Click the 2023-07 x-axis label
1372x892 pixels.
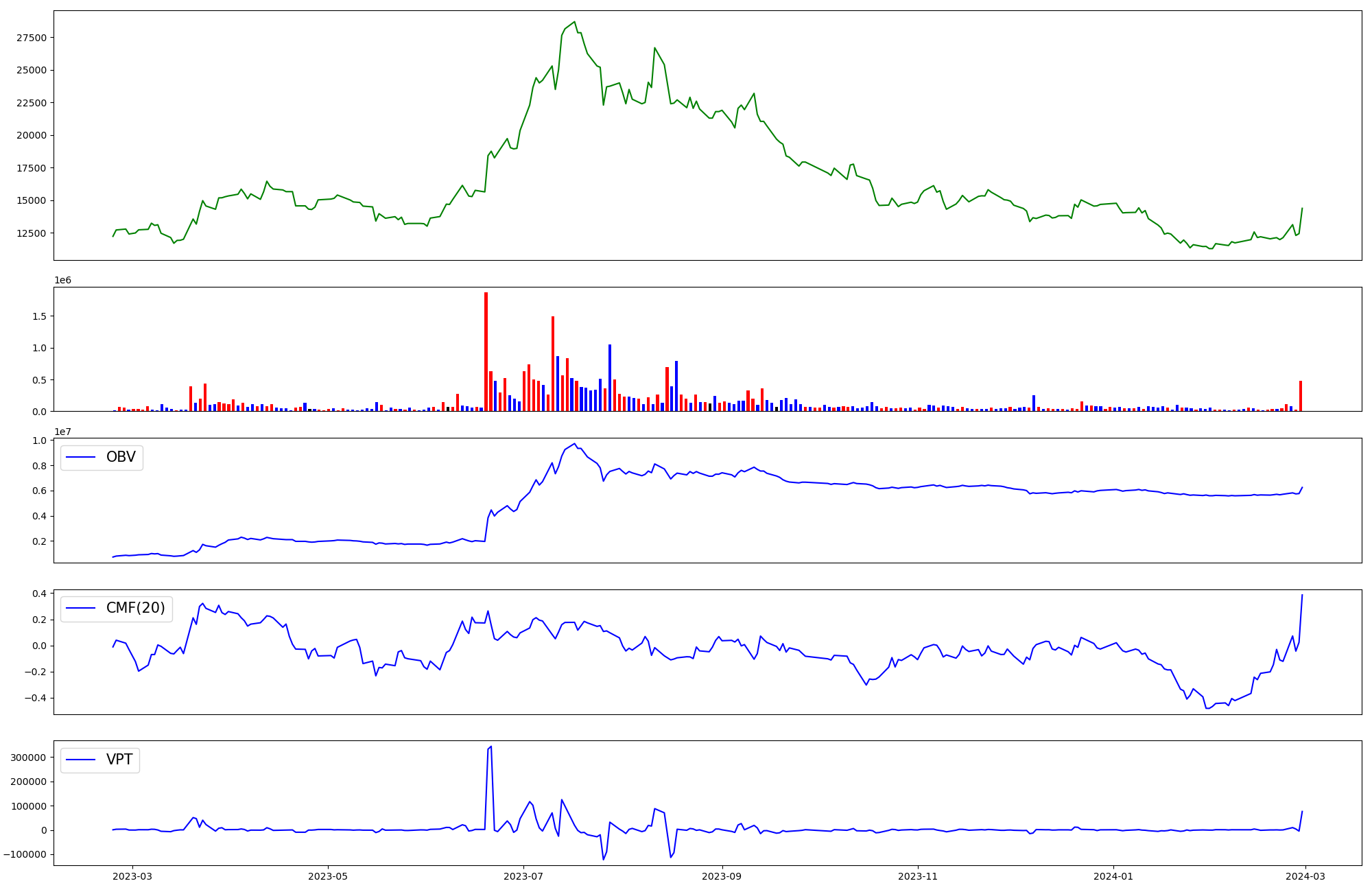point(524,876)
